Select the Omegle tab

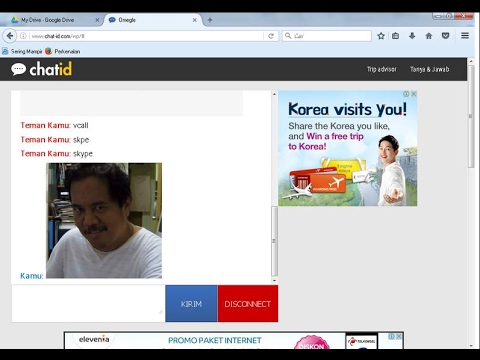click(x=153, y=20)
